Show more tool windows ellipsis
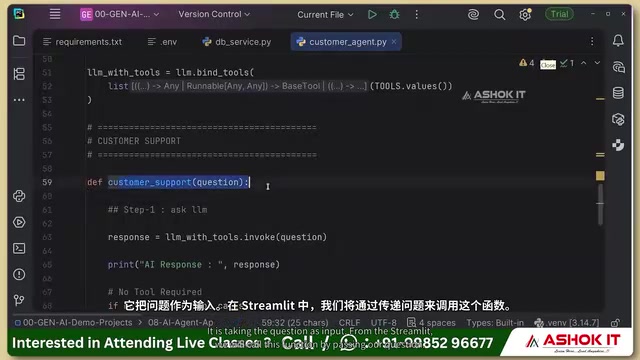This screenshot has height=360, width=640. 19,100
